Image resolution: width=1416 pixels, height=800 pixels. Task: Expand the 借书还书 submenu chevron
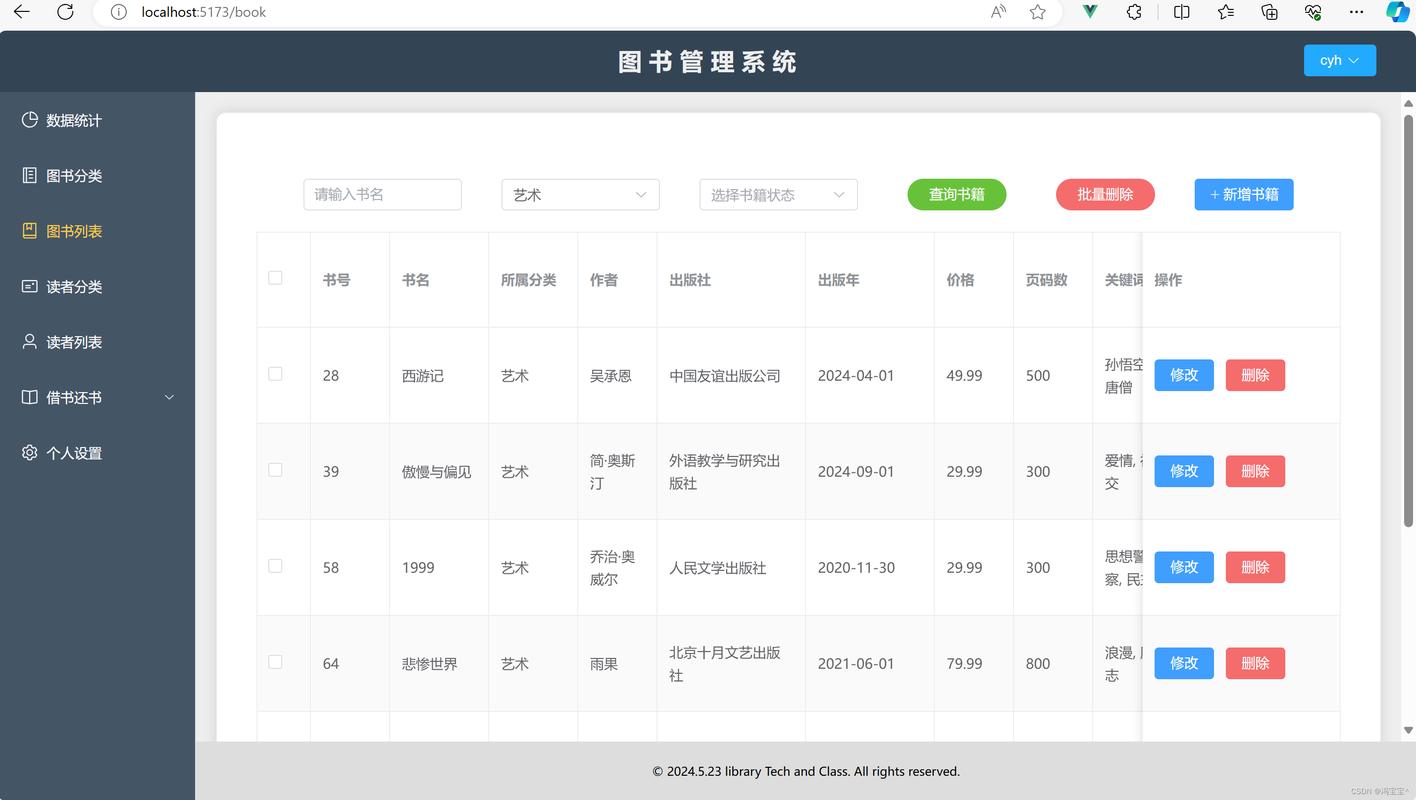[x=169, y=397]
